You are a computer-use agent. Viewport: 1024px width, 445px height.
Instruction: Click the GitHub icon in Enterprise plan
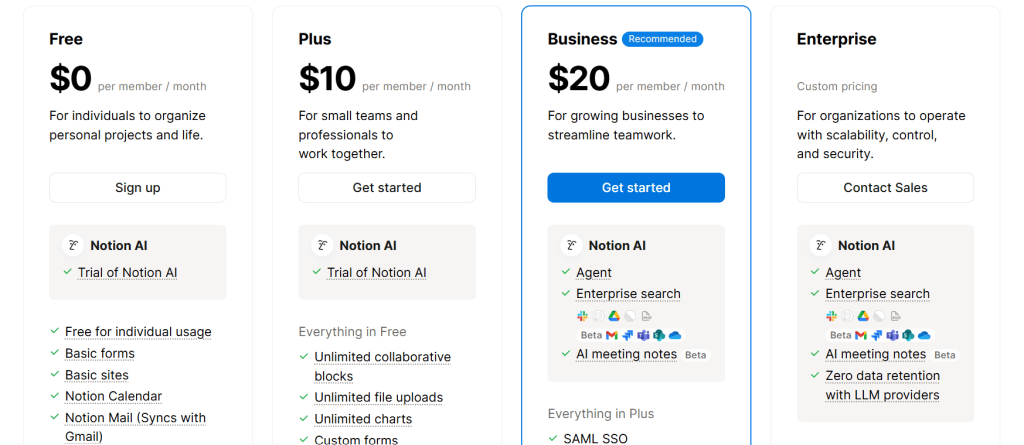847,316
